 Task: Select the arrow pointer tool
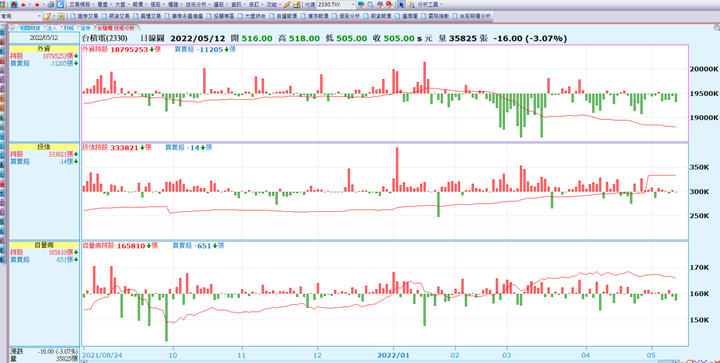(x=401, y=5)
